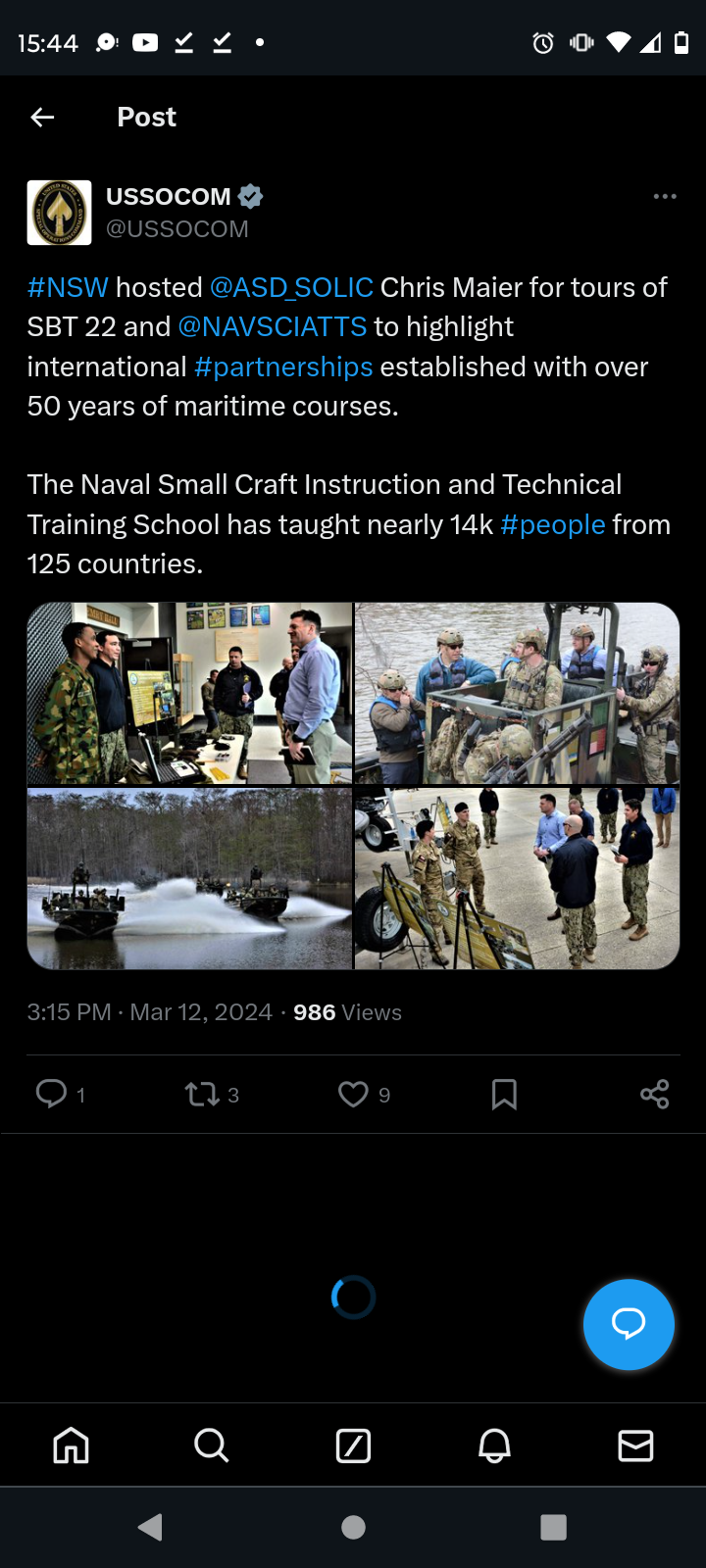Viewport: 706px width, 1568px height.
Task: Open the @NAVSCIATTS mention
Action: tap(273, 326)
